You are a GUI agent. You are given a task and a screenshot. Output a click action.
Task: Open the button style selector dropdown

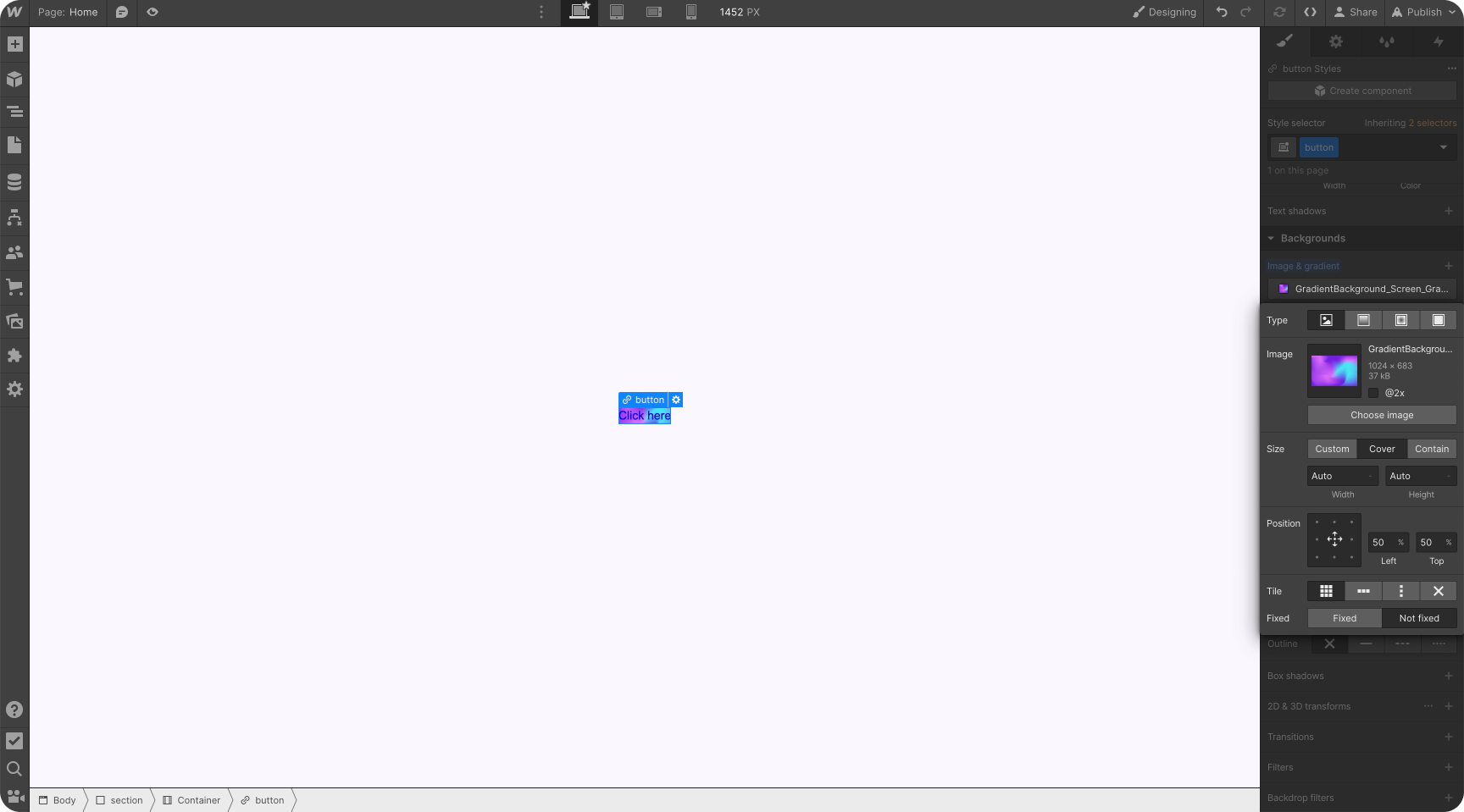(1444, 147)
